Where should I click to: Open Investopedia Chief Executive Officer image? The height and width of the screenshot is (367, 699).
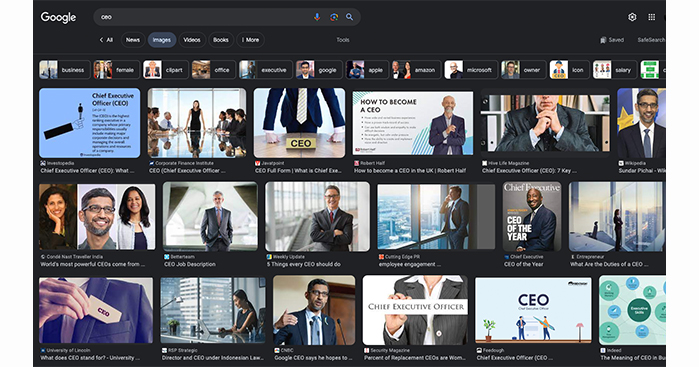[90, 123]
